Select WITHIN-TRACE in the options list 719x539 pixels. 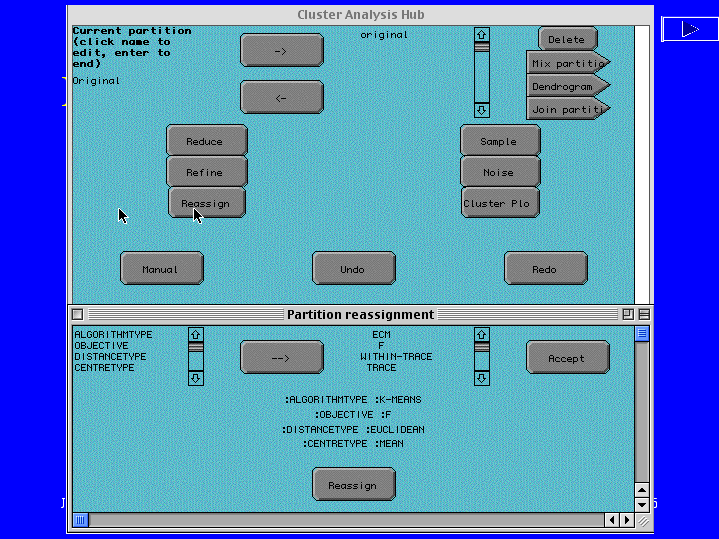click(x=396, y=356)
